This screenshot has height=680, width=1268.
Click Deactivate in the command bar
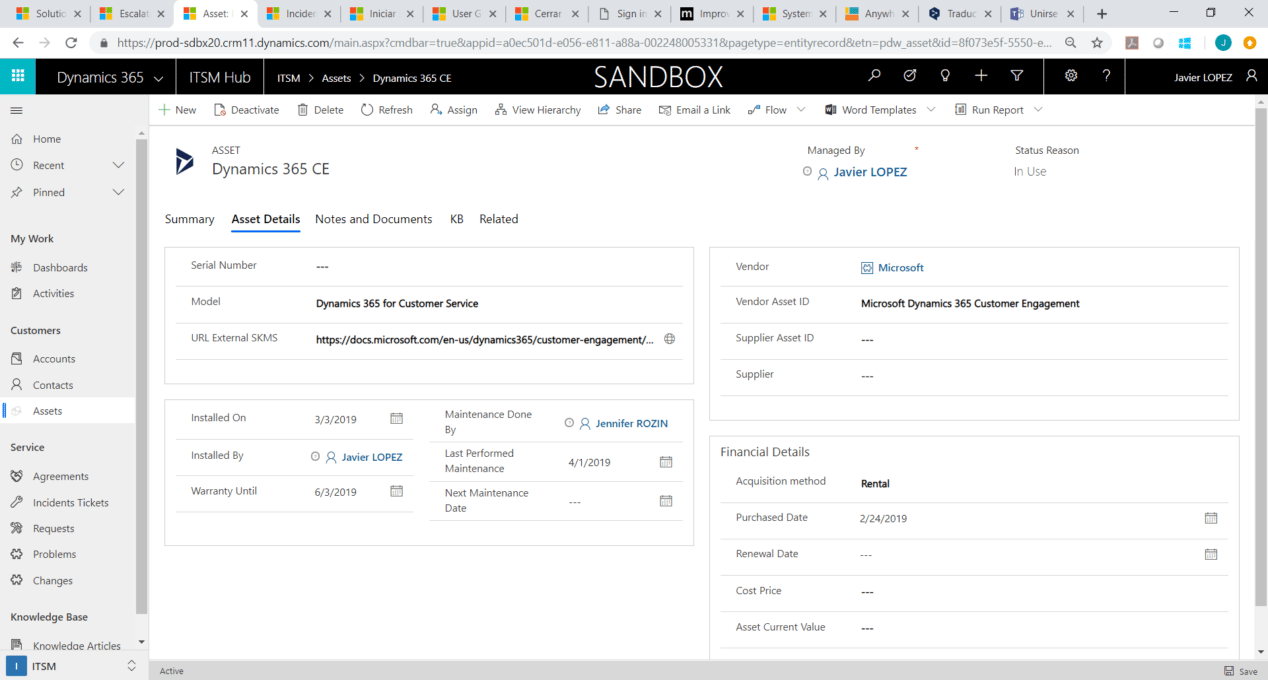(x=246, y=110)
